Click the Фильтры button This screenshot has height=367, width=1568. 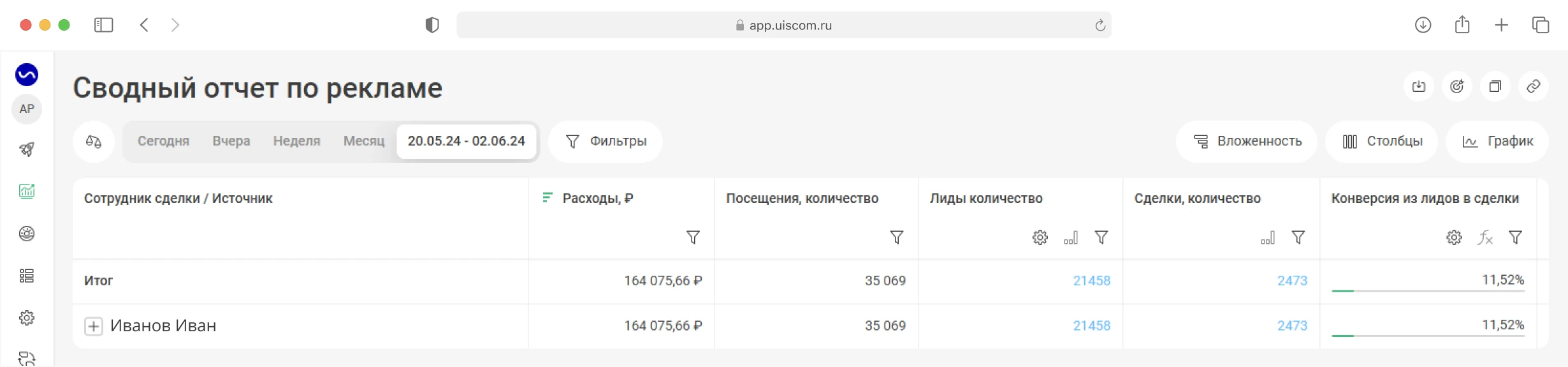(x=606, y=141)
